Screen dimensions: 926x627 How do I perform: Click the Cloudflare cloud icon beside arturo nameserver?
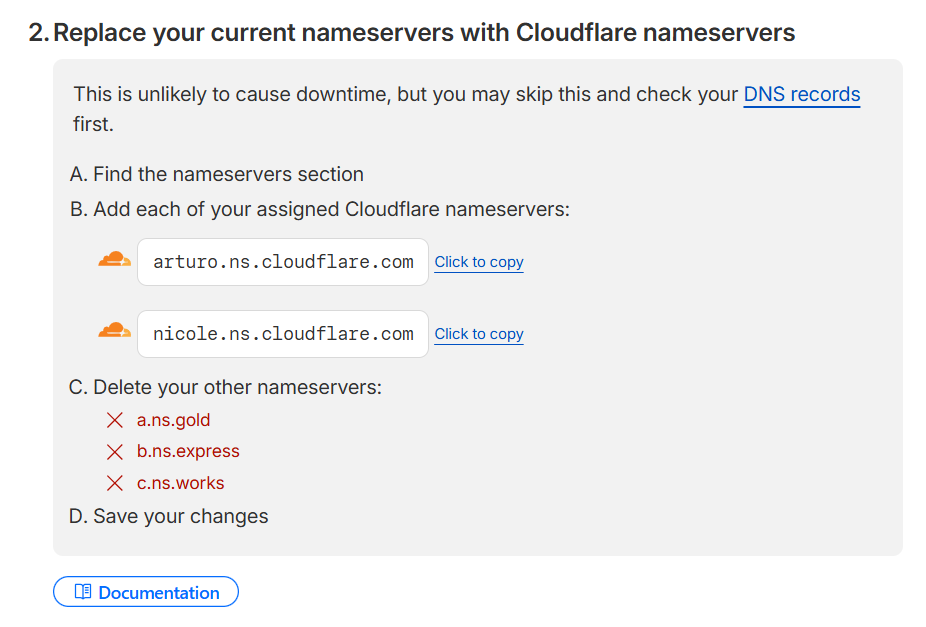[x=114, y=261]
